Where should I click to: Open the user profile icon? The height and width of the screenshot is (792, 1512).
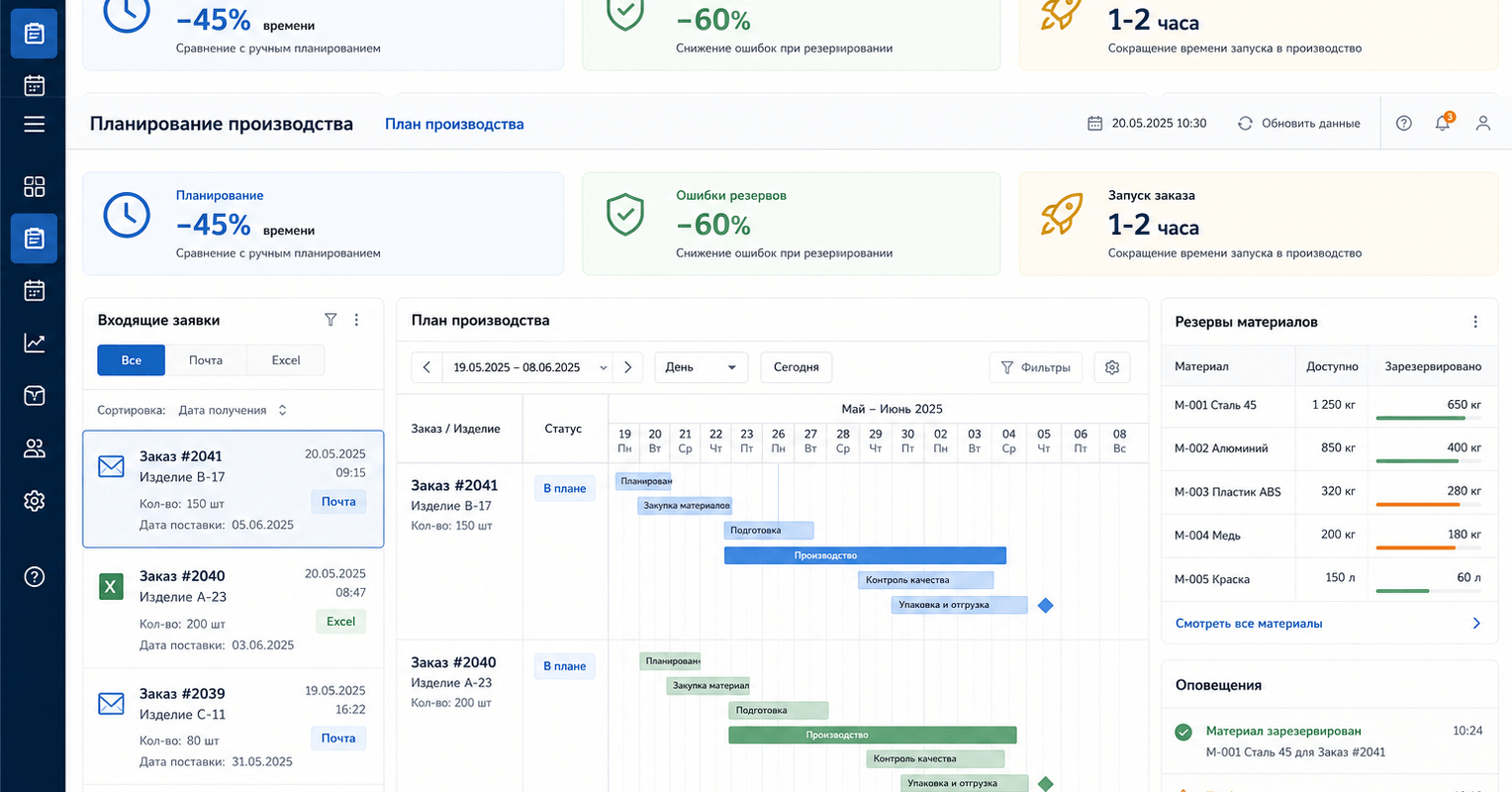[1482, 123]
